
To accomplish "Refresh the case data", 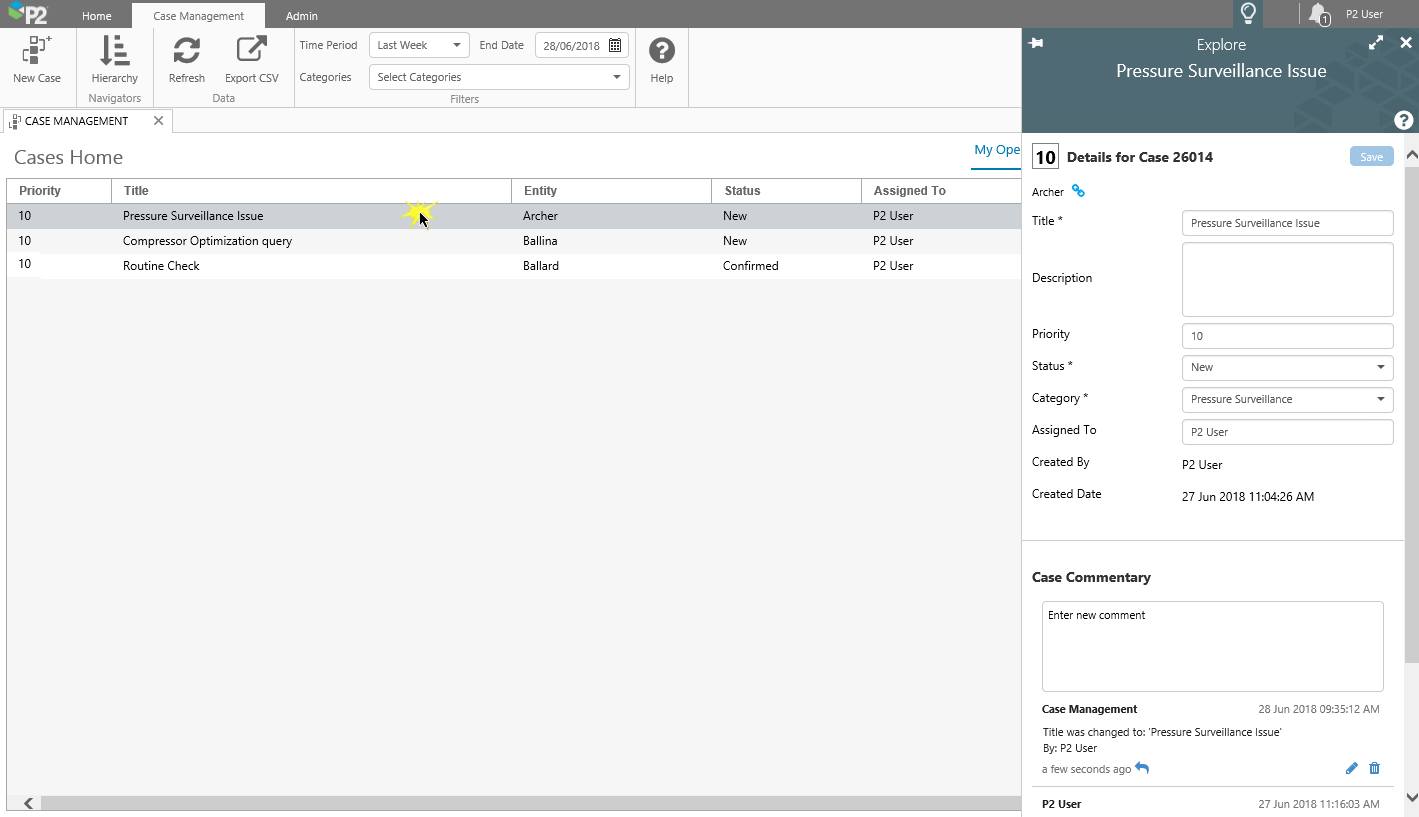I will (187, 52).
